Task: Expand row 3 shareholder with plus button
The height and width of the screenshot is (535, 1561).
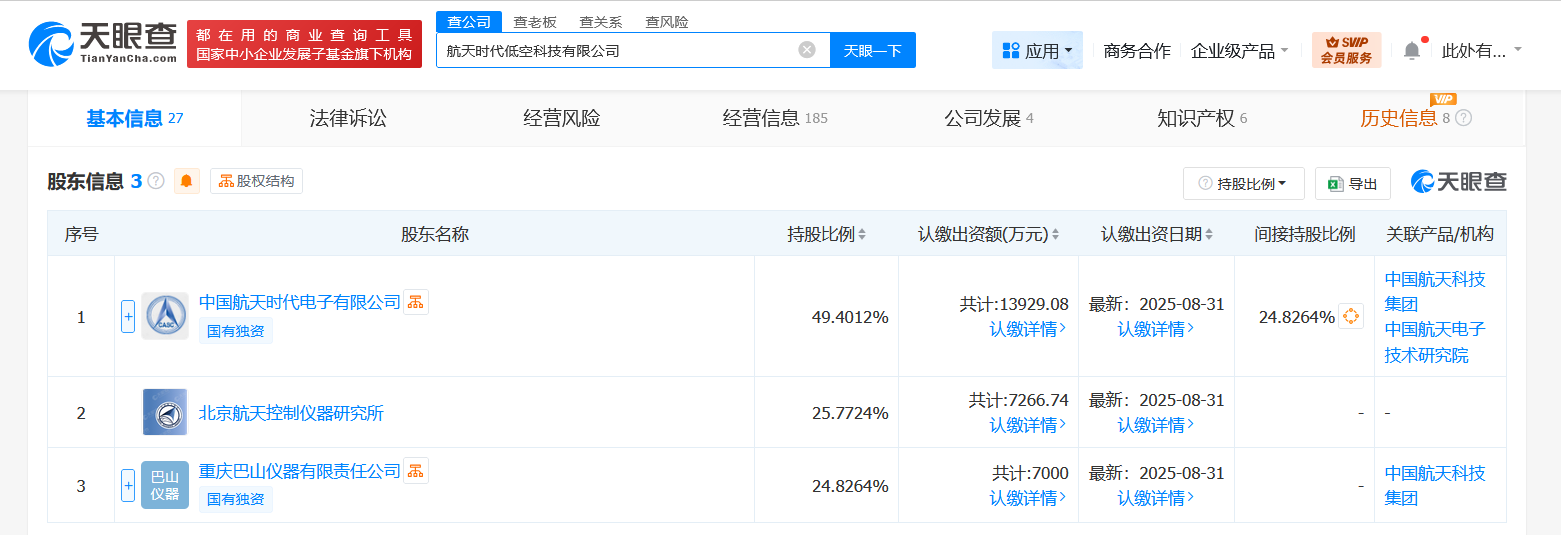Action: coord(128,485)
